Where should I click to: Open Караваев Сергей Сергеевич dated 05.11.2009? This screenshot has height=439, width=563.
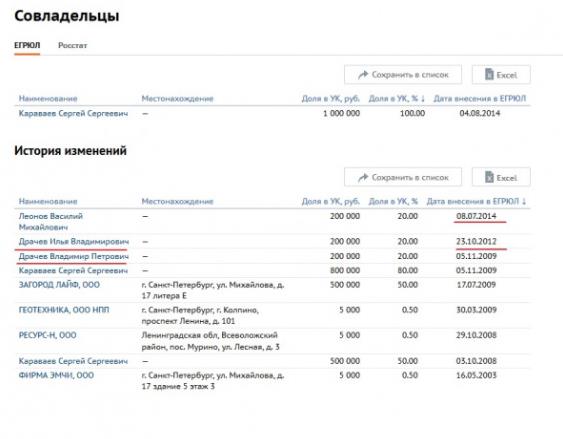click(73, 270)
